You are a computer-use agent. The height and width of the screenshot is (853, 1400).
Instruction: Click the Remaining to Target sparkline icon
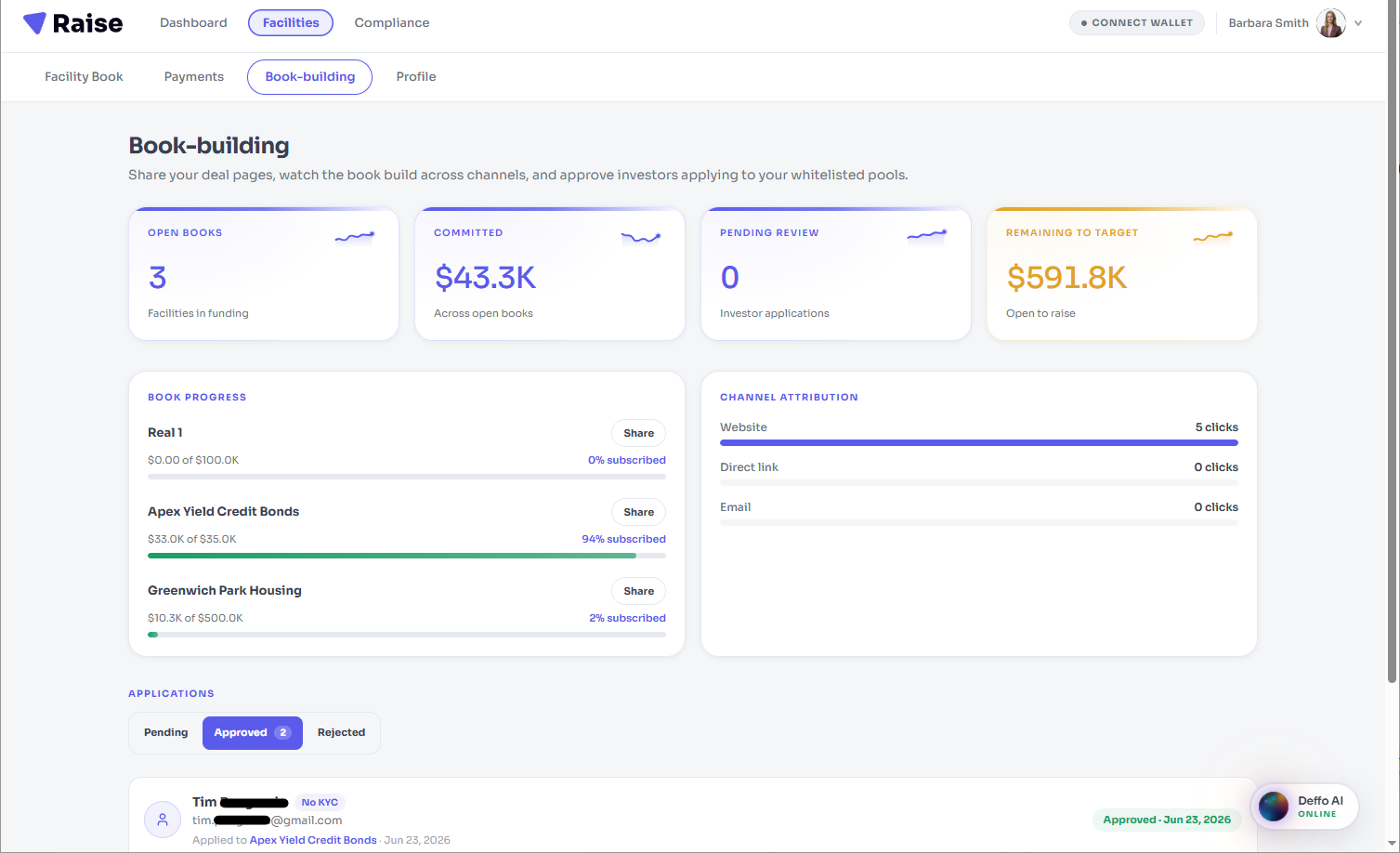[1213, 237]
